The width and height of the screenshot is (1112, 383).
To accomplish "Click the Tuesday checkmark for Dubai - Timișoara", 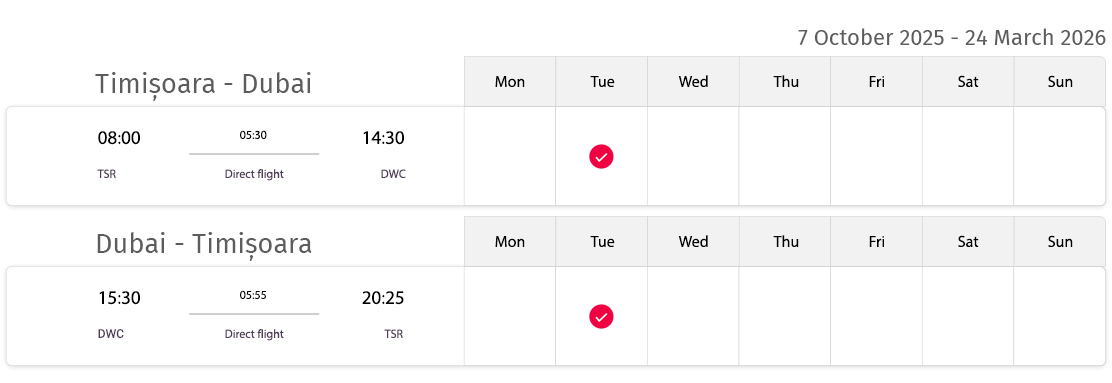I will [601, 316].
